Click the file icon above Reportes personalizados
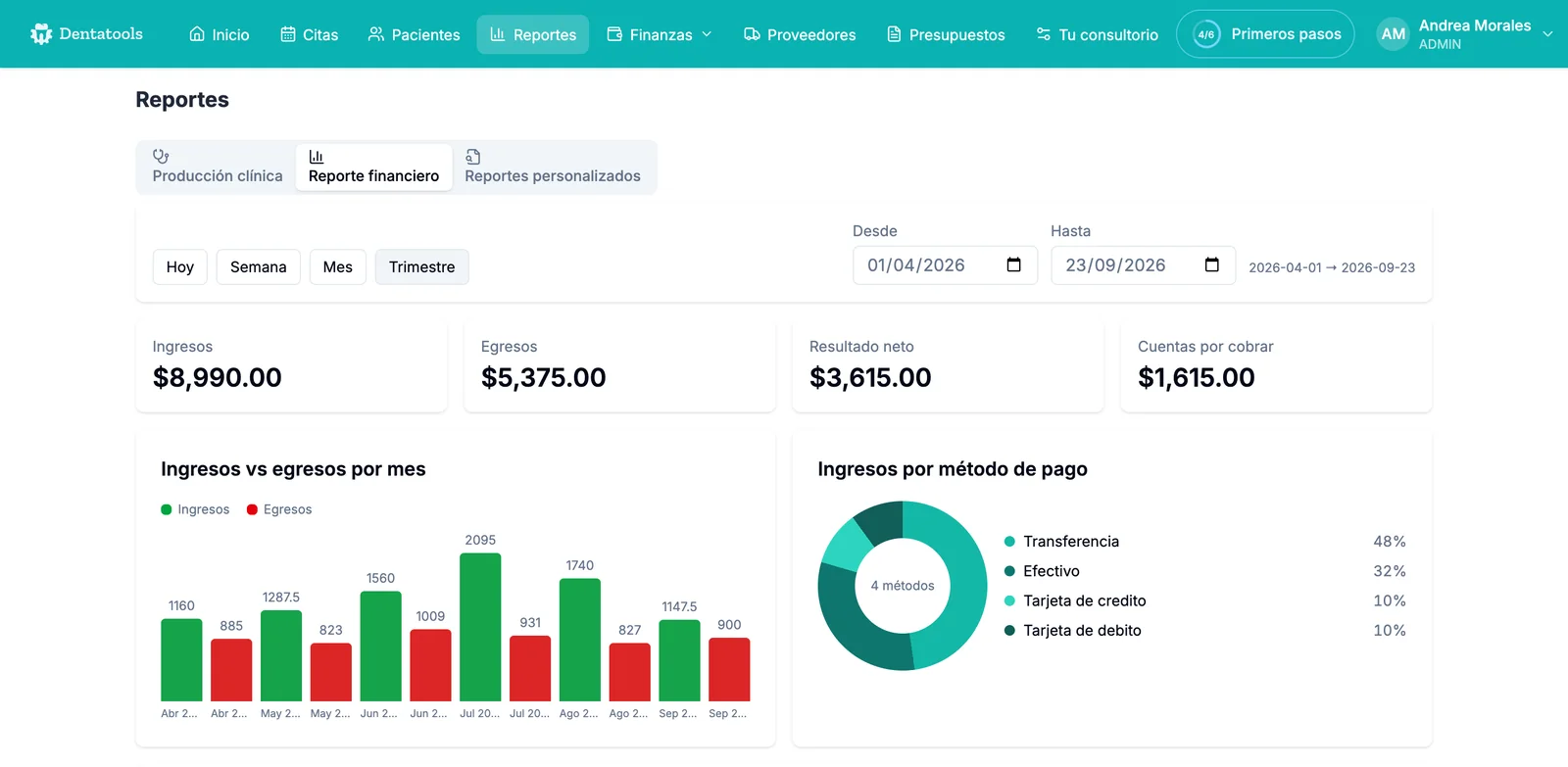This screenshot has height=767, width=1568. pyautogui.click(x=472, y=157)
